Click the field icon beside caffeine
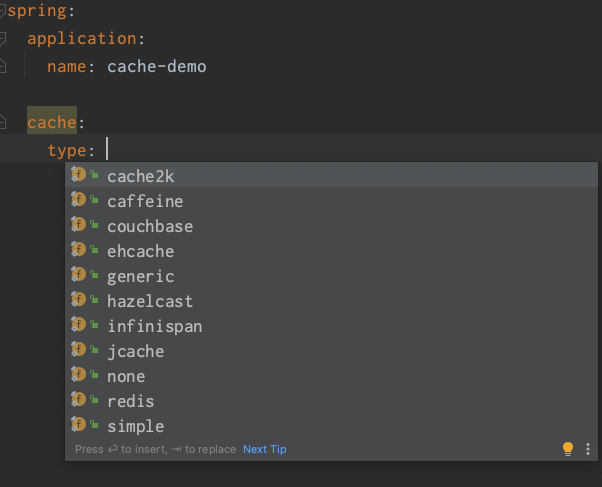 coord(78,200)
